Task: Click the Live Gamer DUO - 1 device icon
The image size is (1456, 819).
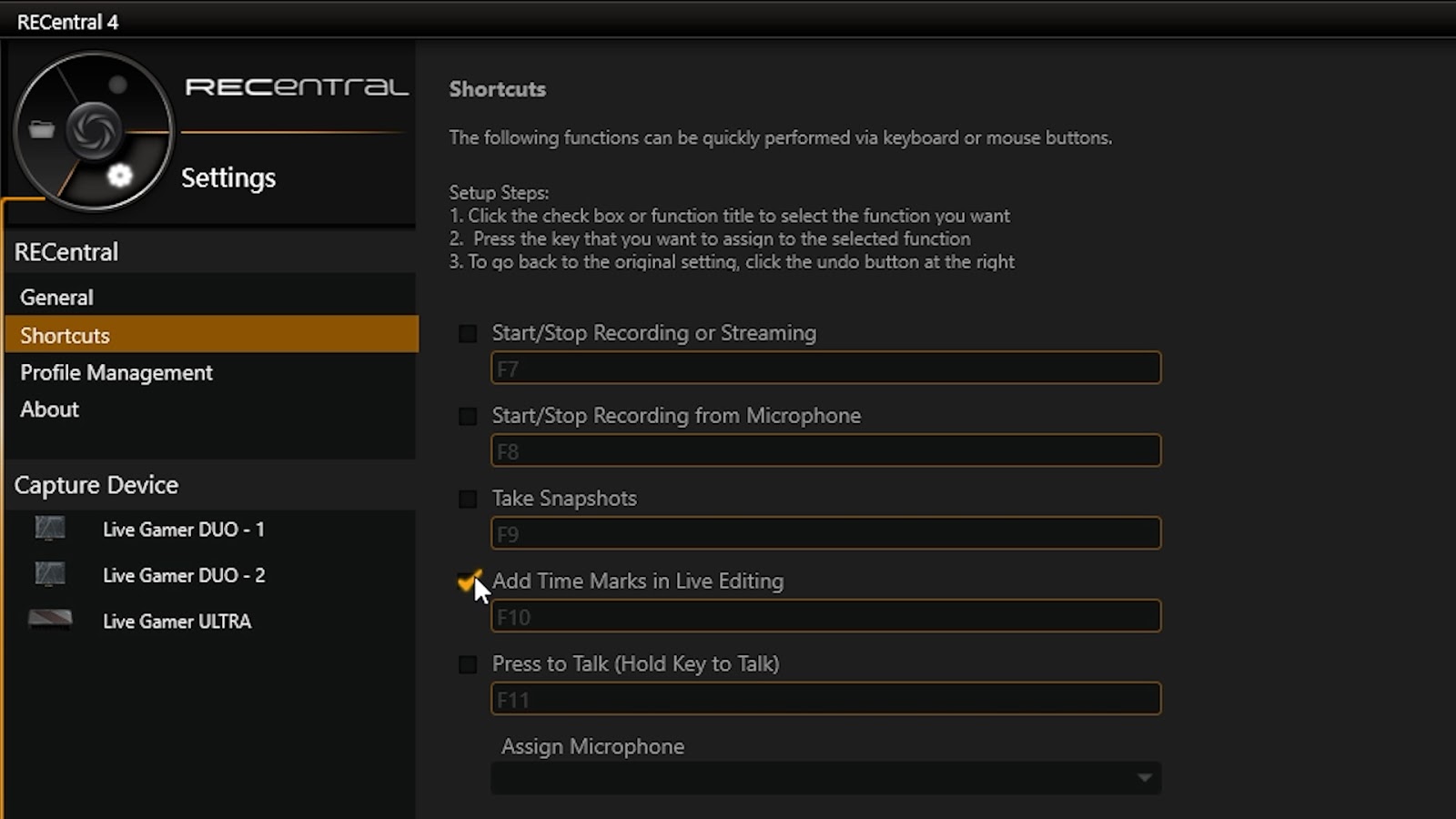Action: pyautogui.click(x=50, y=529)
